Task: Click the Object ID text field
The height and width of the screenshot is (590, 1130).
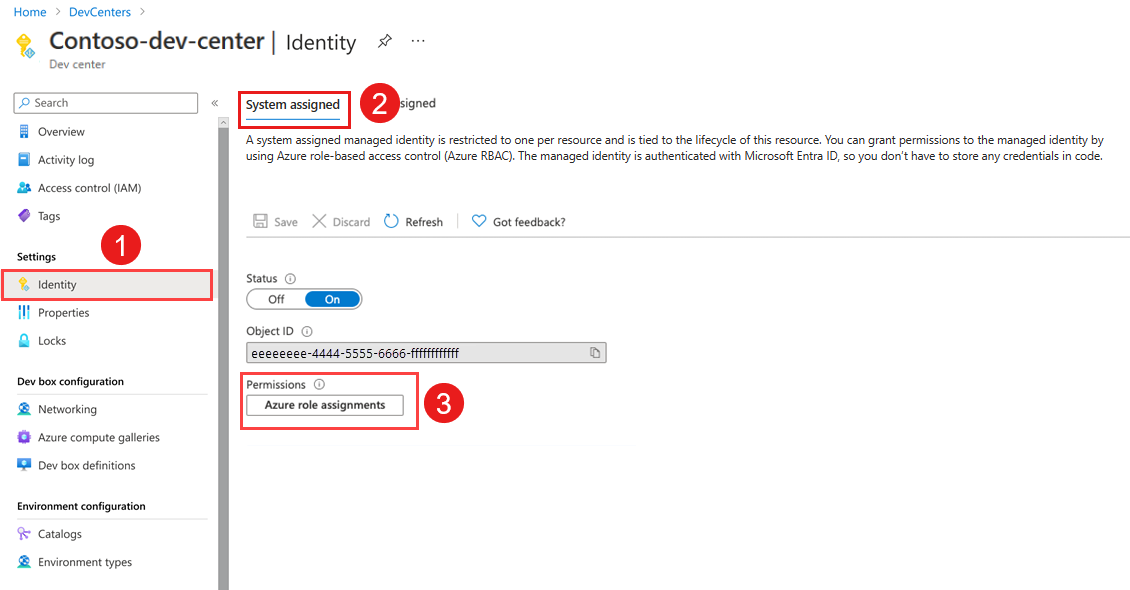Action: pyautogui.click(x=426, y=352)
